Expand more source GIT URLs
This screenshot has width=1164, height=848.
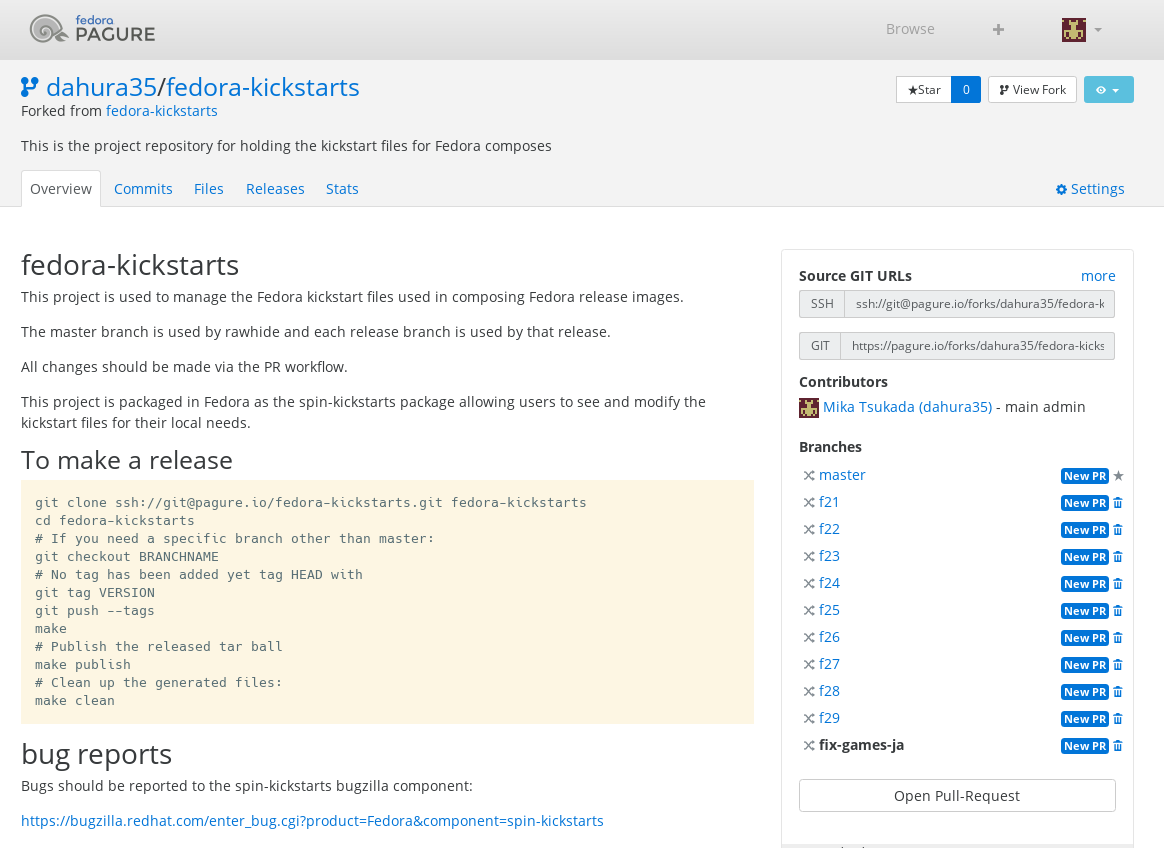[1097, 276]
